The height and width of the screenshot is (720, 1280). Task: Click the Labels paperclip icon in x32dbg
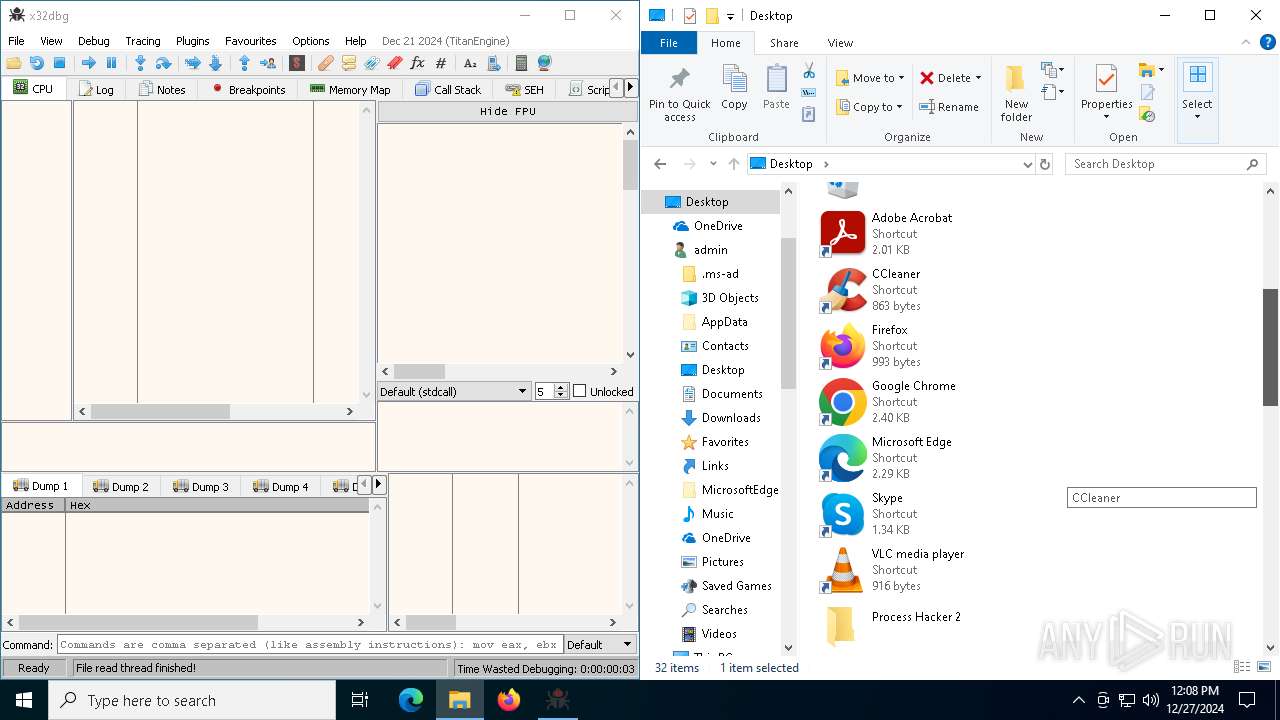pyautogui.click(x=372, y=63)
